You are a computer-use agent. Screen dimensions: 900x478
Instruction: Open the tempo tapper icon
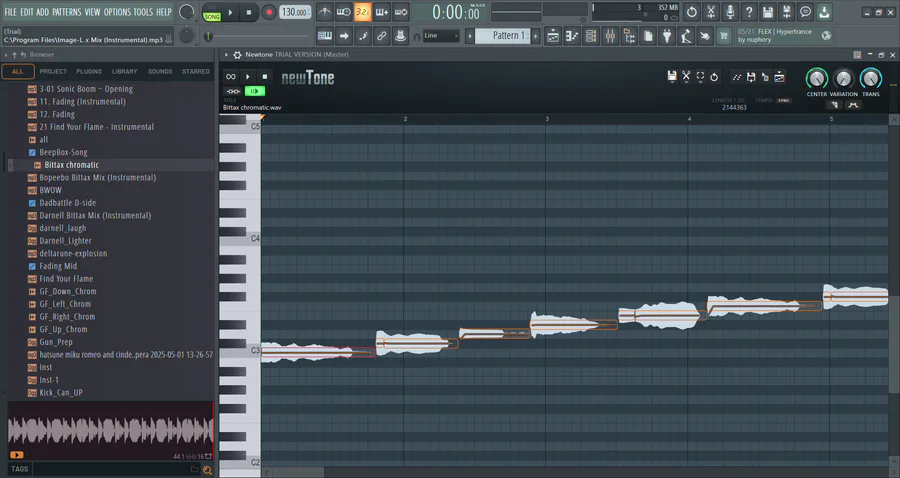pos(685,36)
